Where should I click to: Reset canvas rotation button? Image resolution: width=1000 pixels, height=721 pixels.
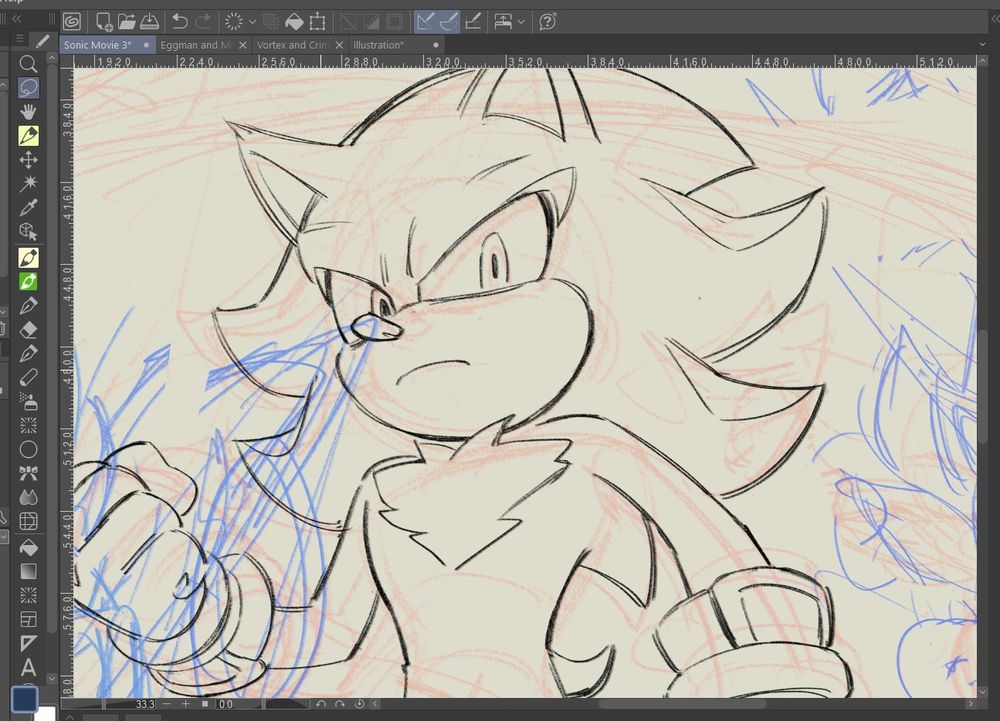pos(359,704)
